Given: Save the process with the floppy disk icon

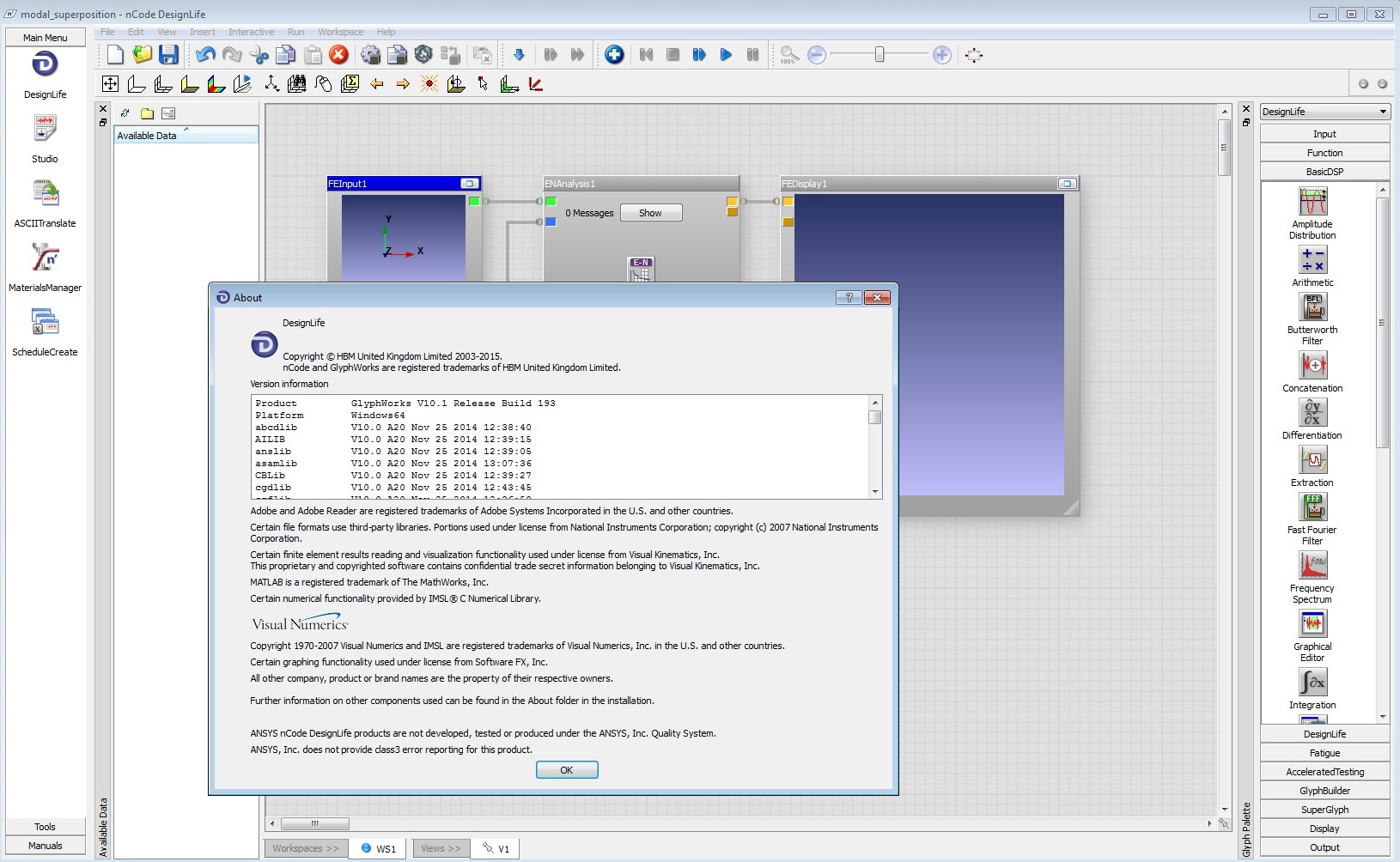Looking at the screenshot, I should 169,55.
